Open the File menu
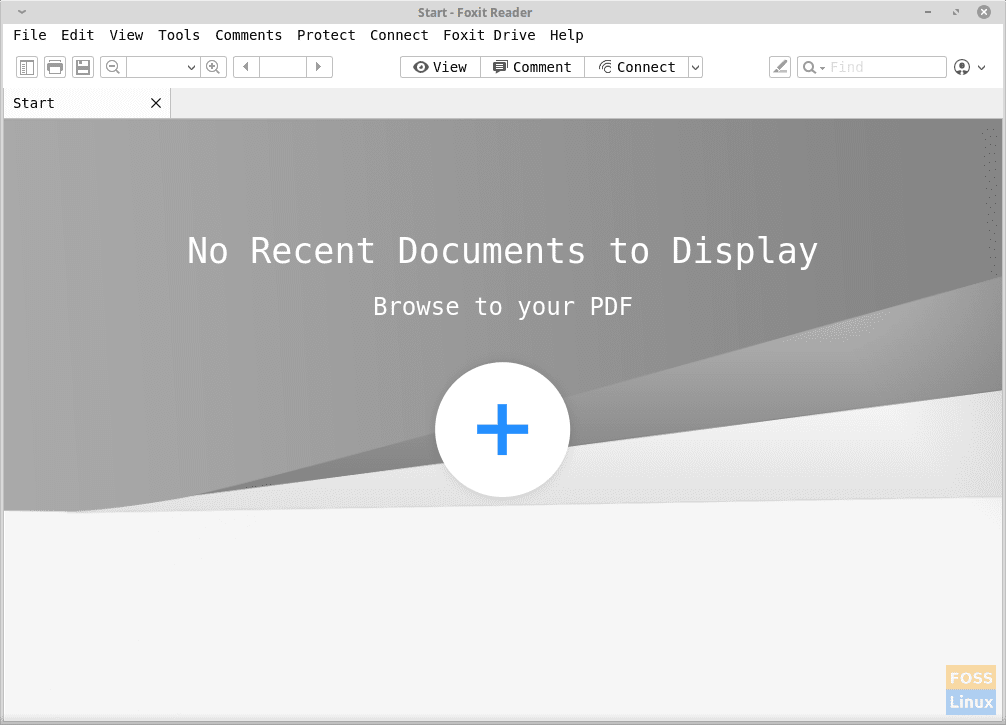Viewport: 1006px width, 725px height. coord(30,35)
